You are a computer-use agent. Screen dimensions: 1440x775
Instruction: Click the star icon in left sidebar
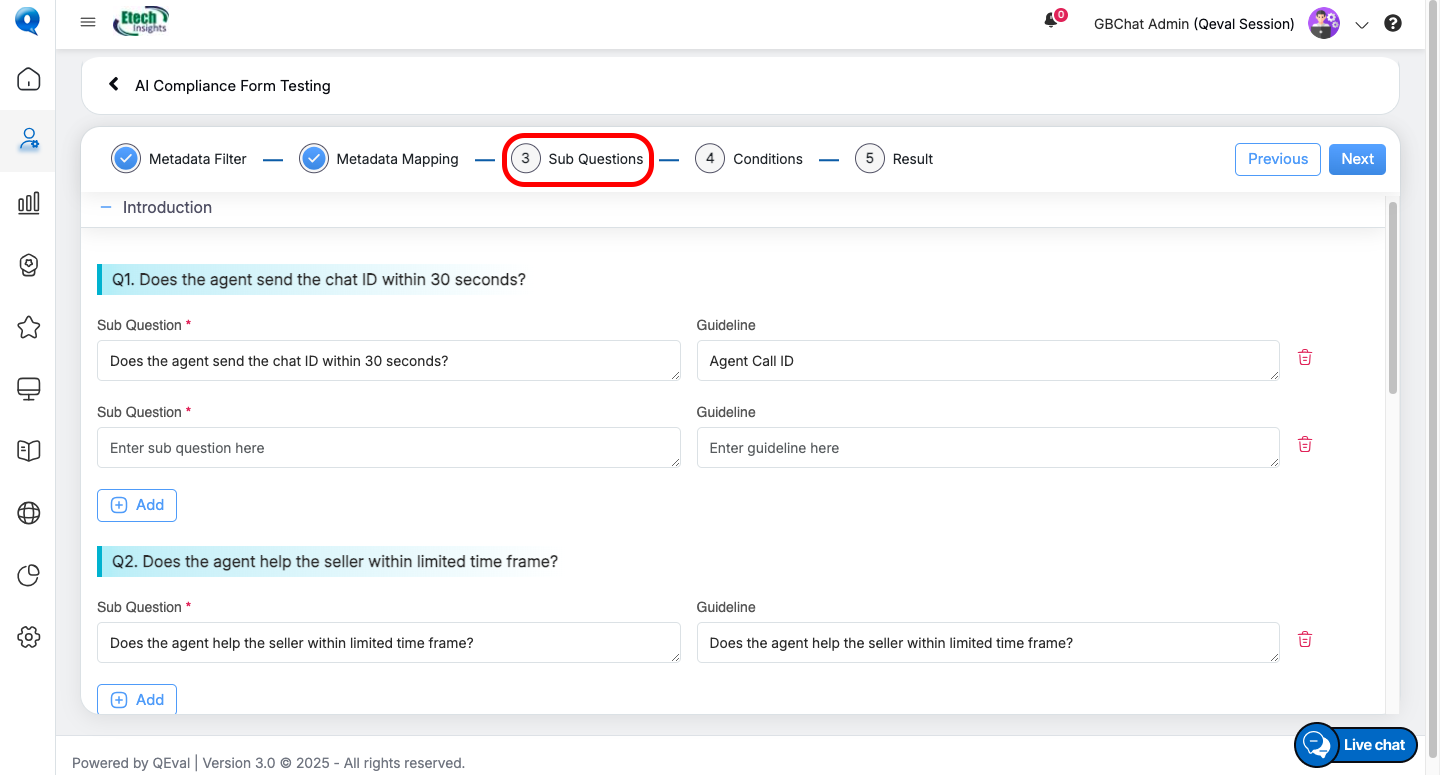28,327
